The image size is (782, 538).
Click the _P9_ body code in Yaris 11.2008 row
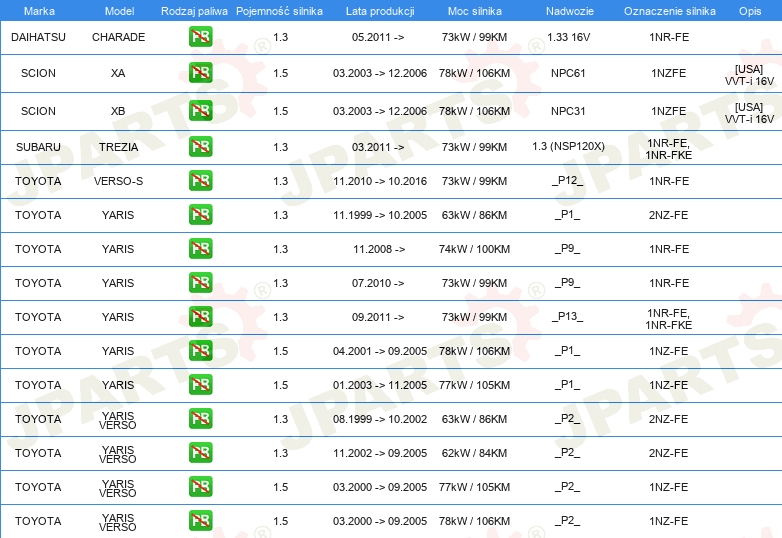(568, 248)
